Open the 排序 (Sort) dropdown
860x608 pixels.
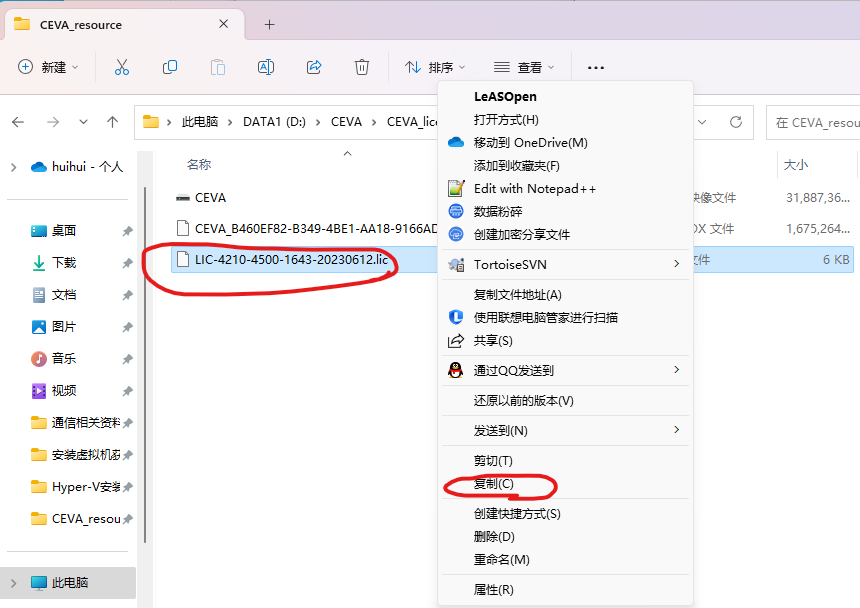tap(435, 67)
